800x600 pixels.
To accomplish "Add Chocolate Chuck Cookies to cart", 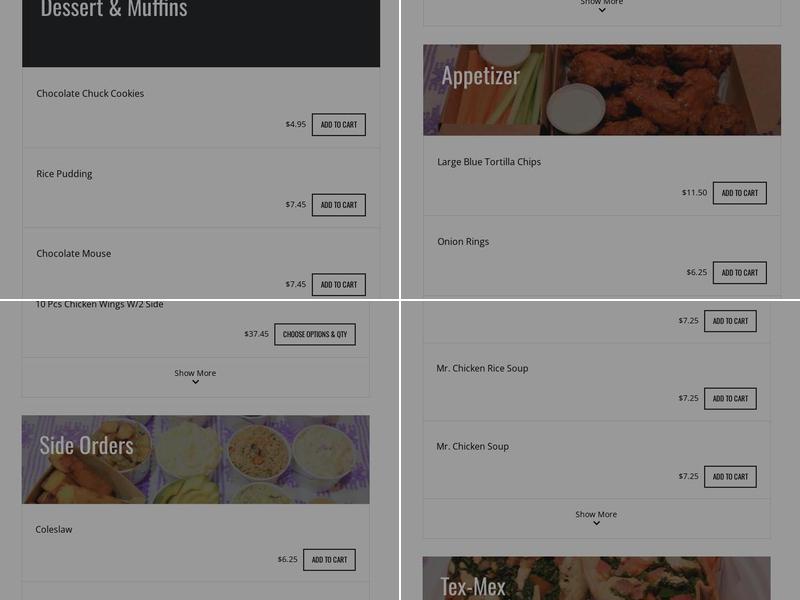I will [x=339, y=124].
